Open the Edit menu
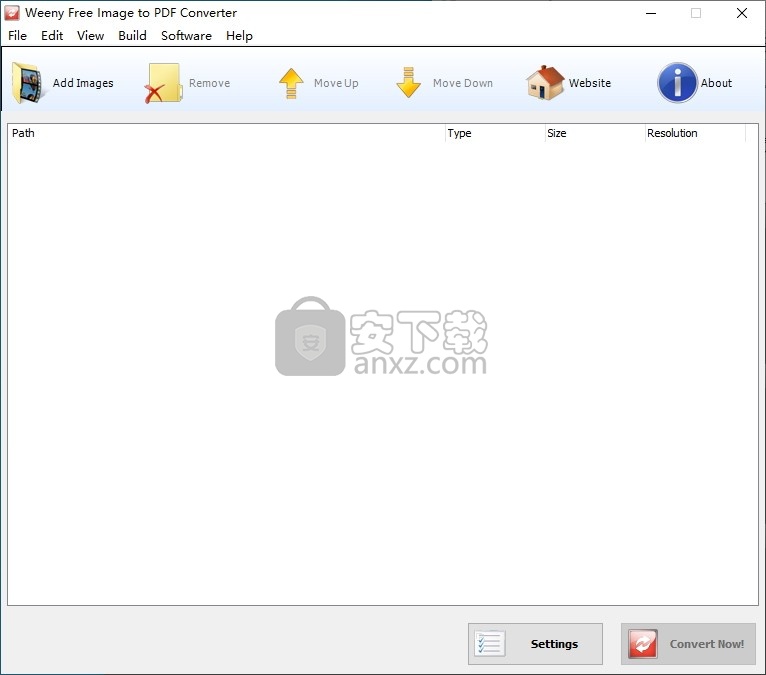766x675 pixels. pyautogui.click(x=52, y=36)
